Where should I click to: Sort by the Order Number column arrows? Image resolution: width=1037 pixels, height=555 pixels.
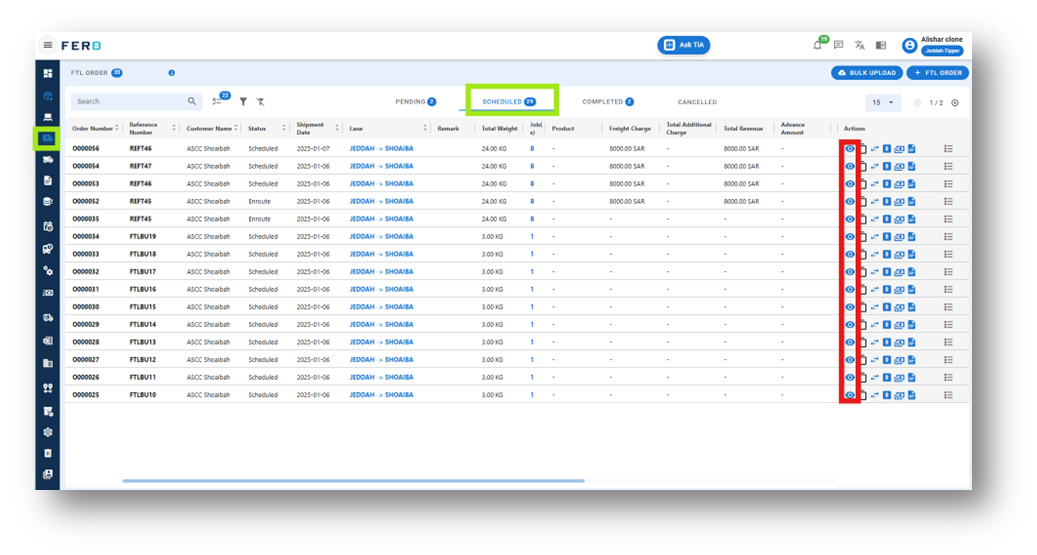(x=117, y=128)
